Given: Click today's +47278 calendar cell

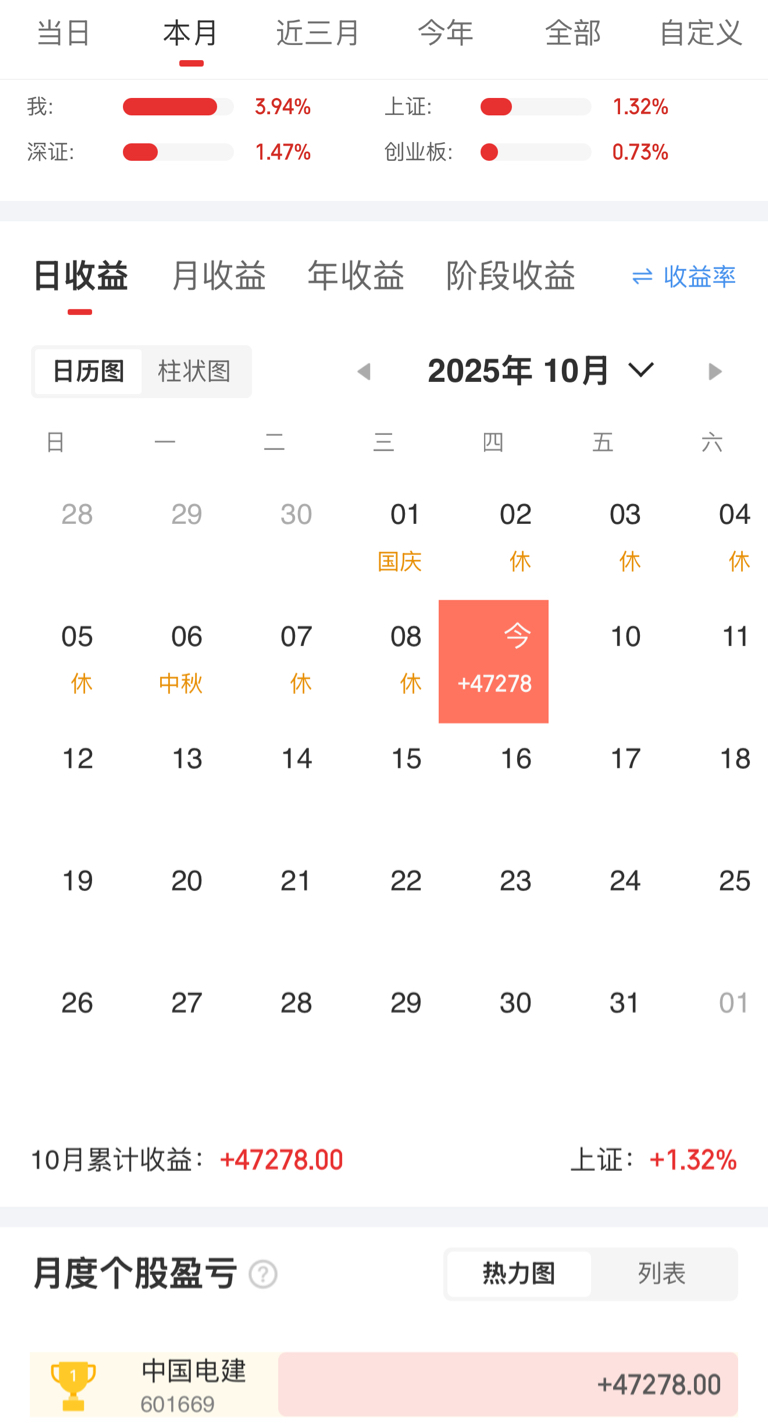Looking at the screenshot, I should tap(494, 661).
